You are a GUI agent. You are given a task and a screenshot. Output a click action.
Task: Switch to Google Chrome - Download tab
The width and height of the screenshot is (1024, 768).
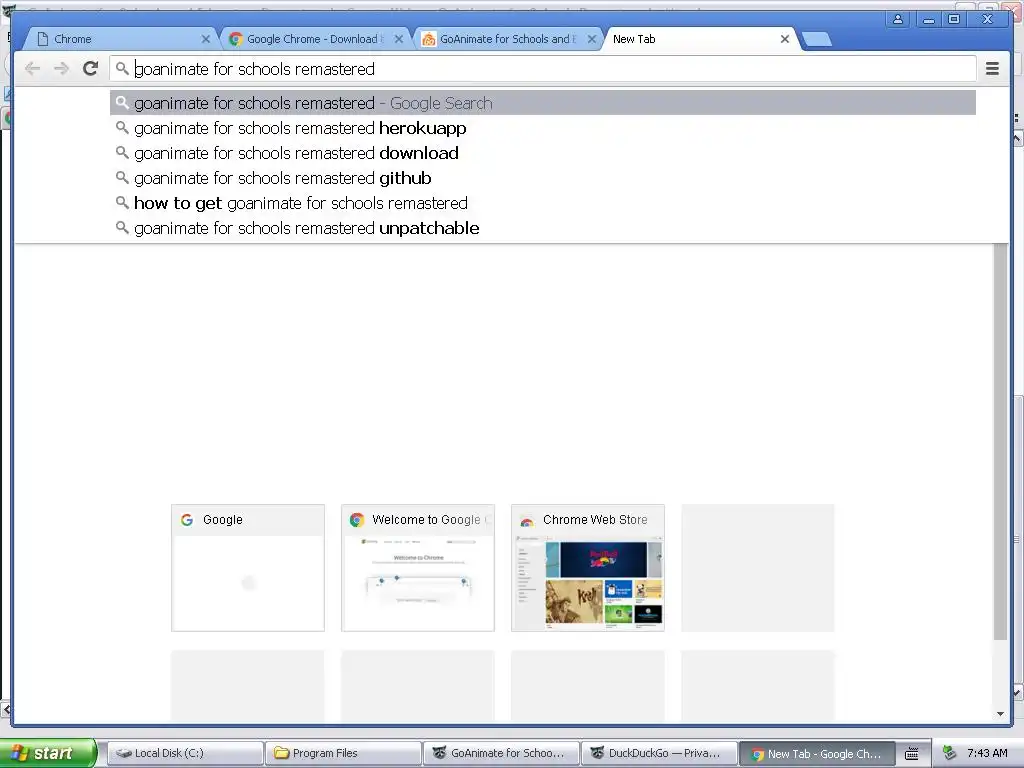point(313,39)
